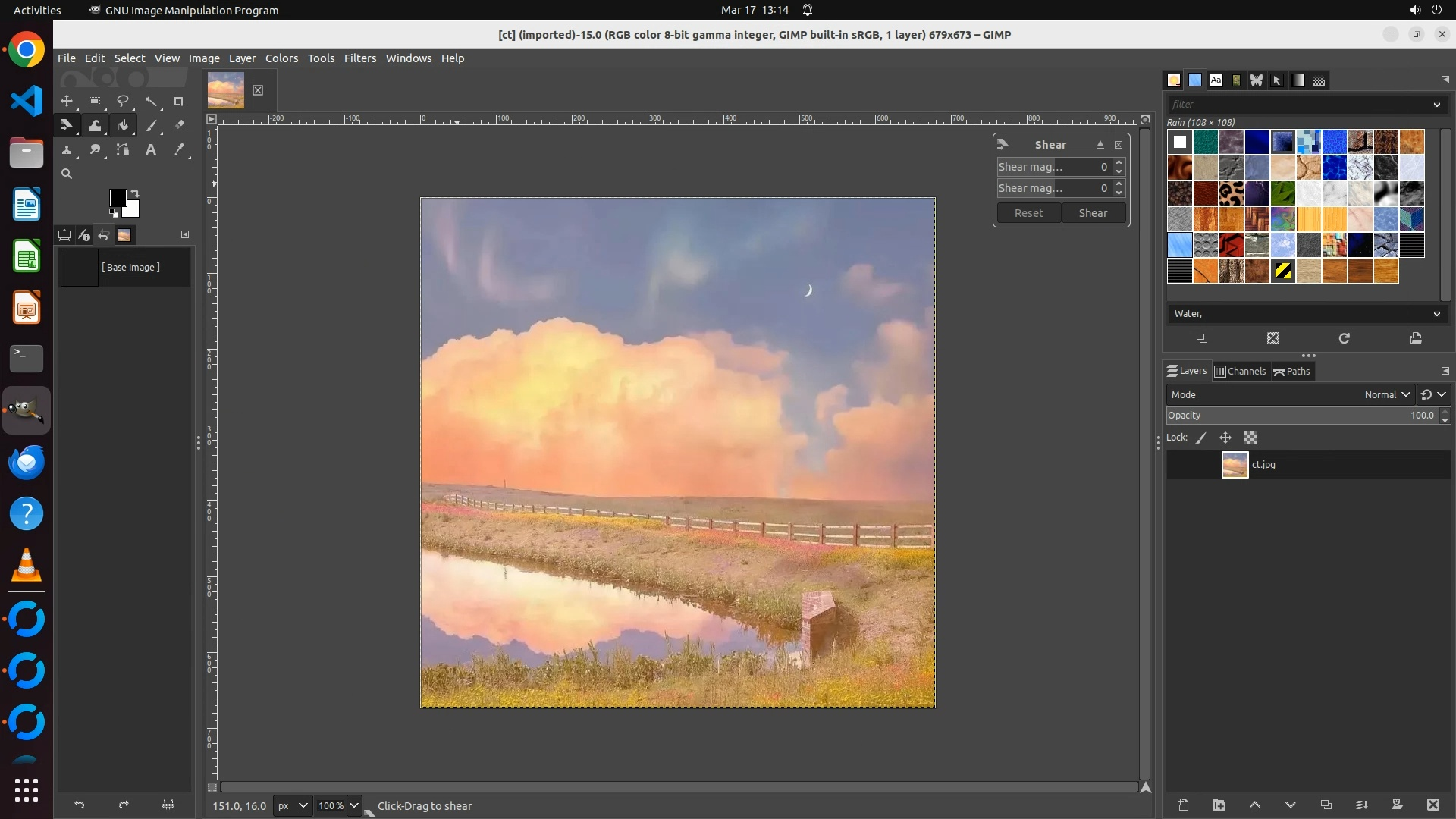Toggle lock pixels brush icon
This screenshot has height=819, width=1456.
click(x=1201, y=438)
